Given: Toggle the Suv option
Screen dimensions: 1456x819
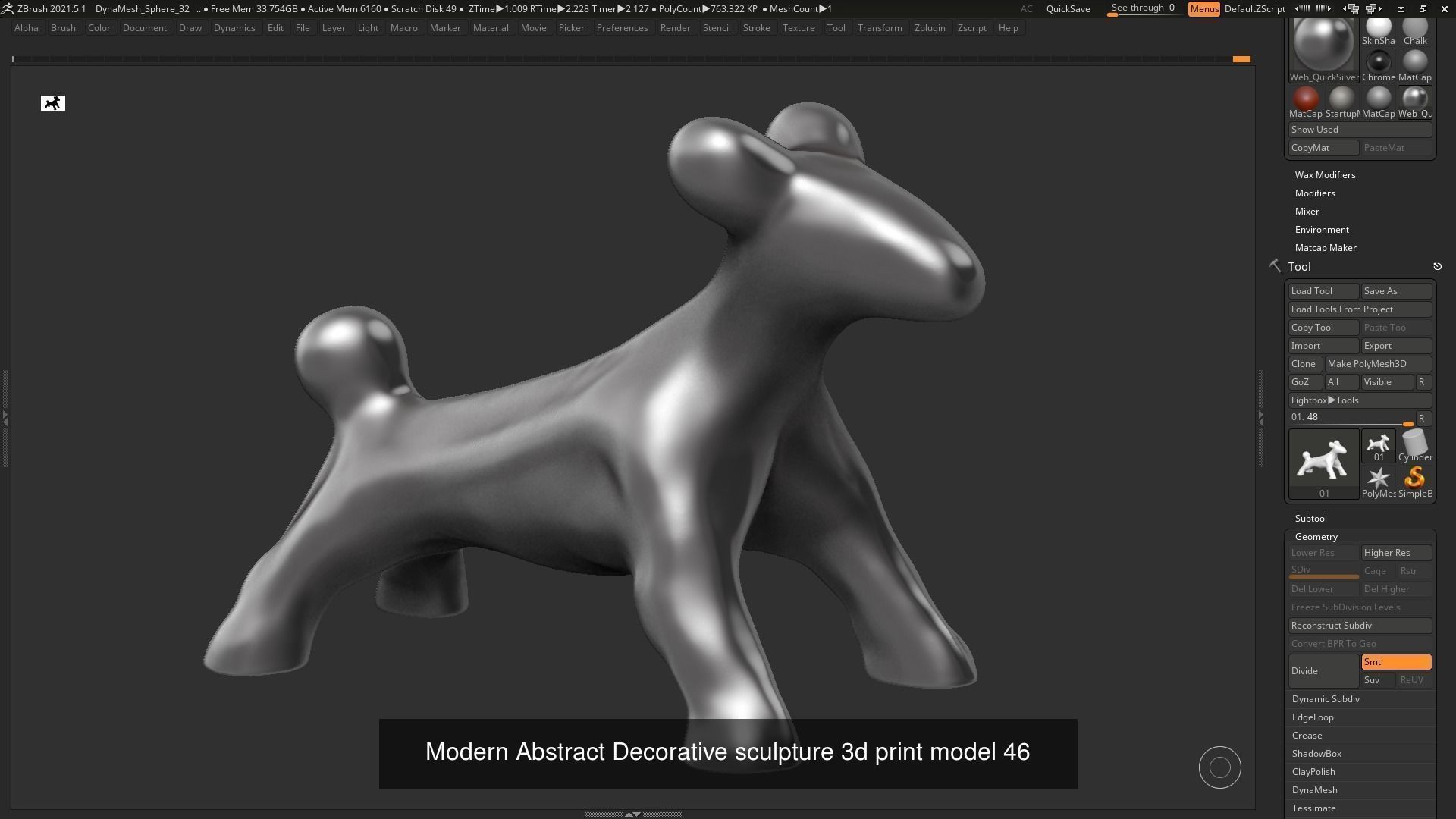Looking at the screenshot, I should click(1378, 680).
